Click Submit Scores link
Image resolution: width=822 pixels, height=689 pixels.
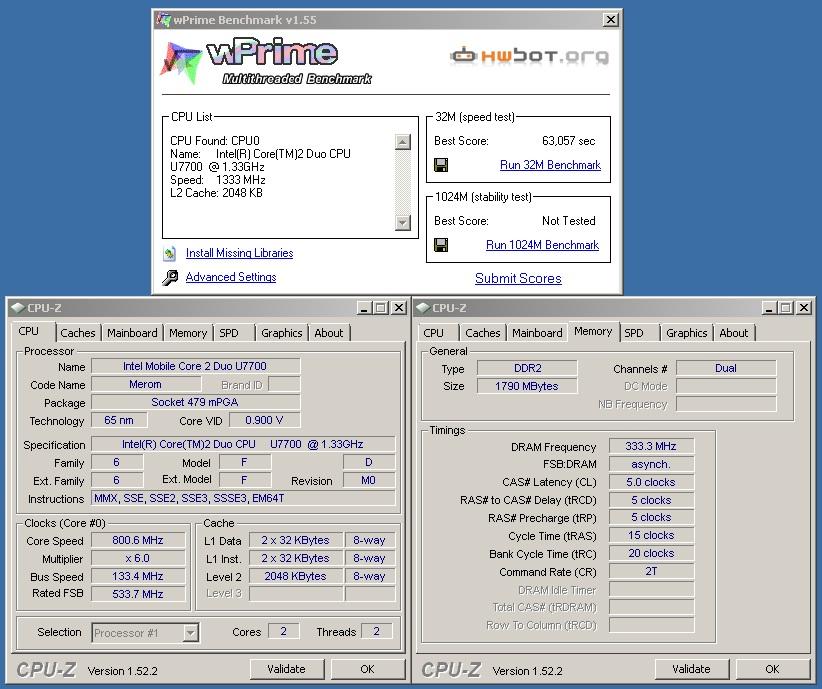coord(518,278)
